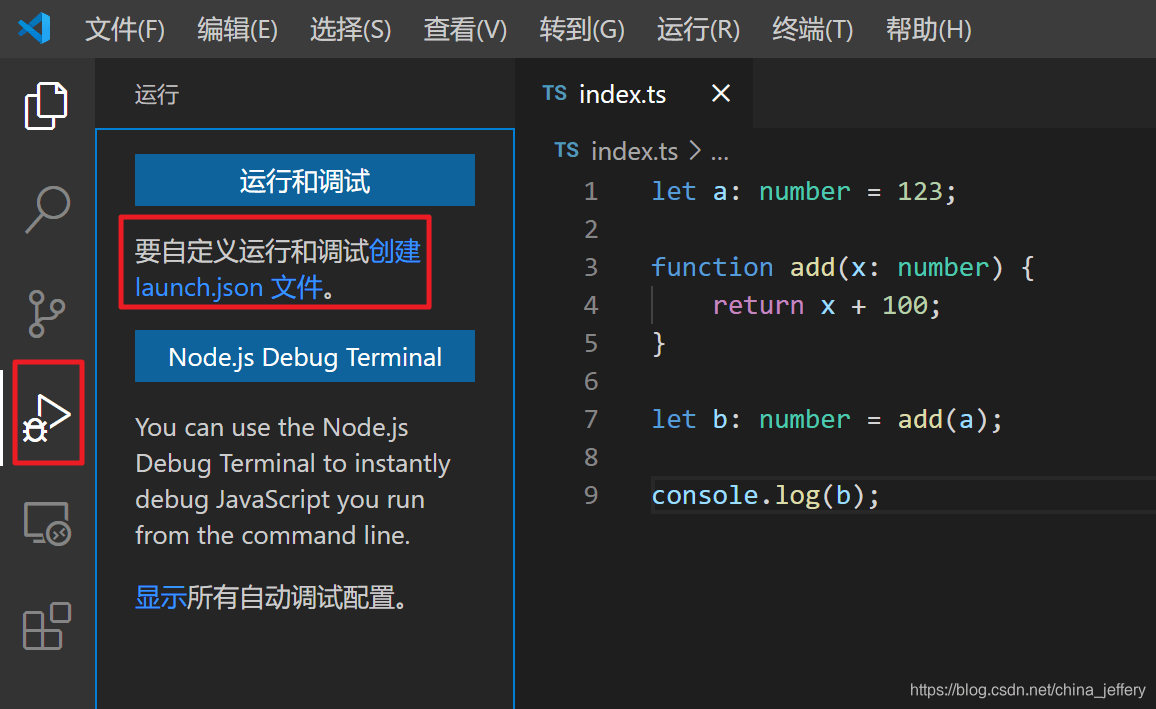Image resolution: width=1156 pixels, height=709 pixels.
Task: Click the TS icon in index.ts tab
Action: click(x=554, y=94)
